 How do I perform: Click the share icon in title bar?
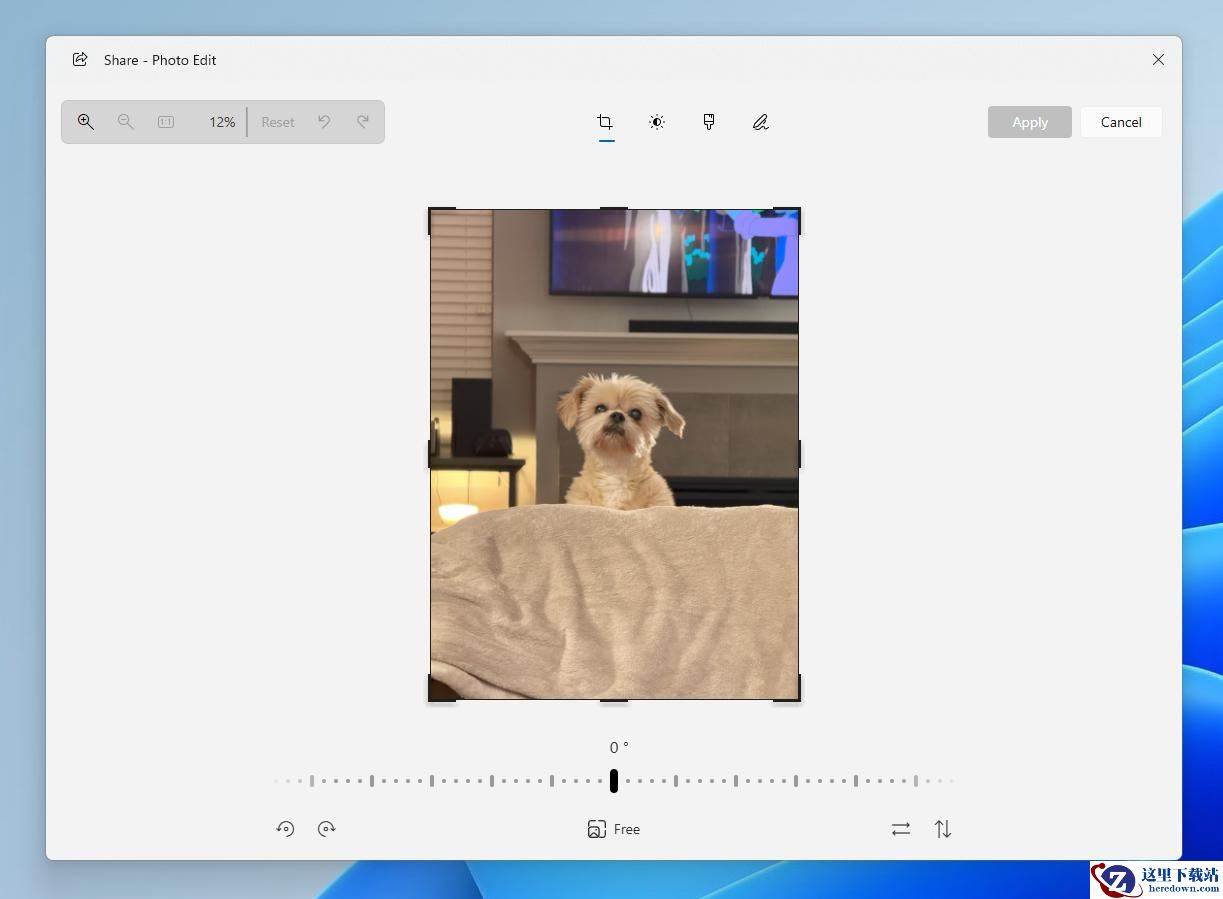[x=80, y=60]
